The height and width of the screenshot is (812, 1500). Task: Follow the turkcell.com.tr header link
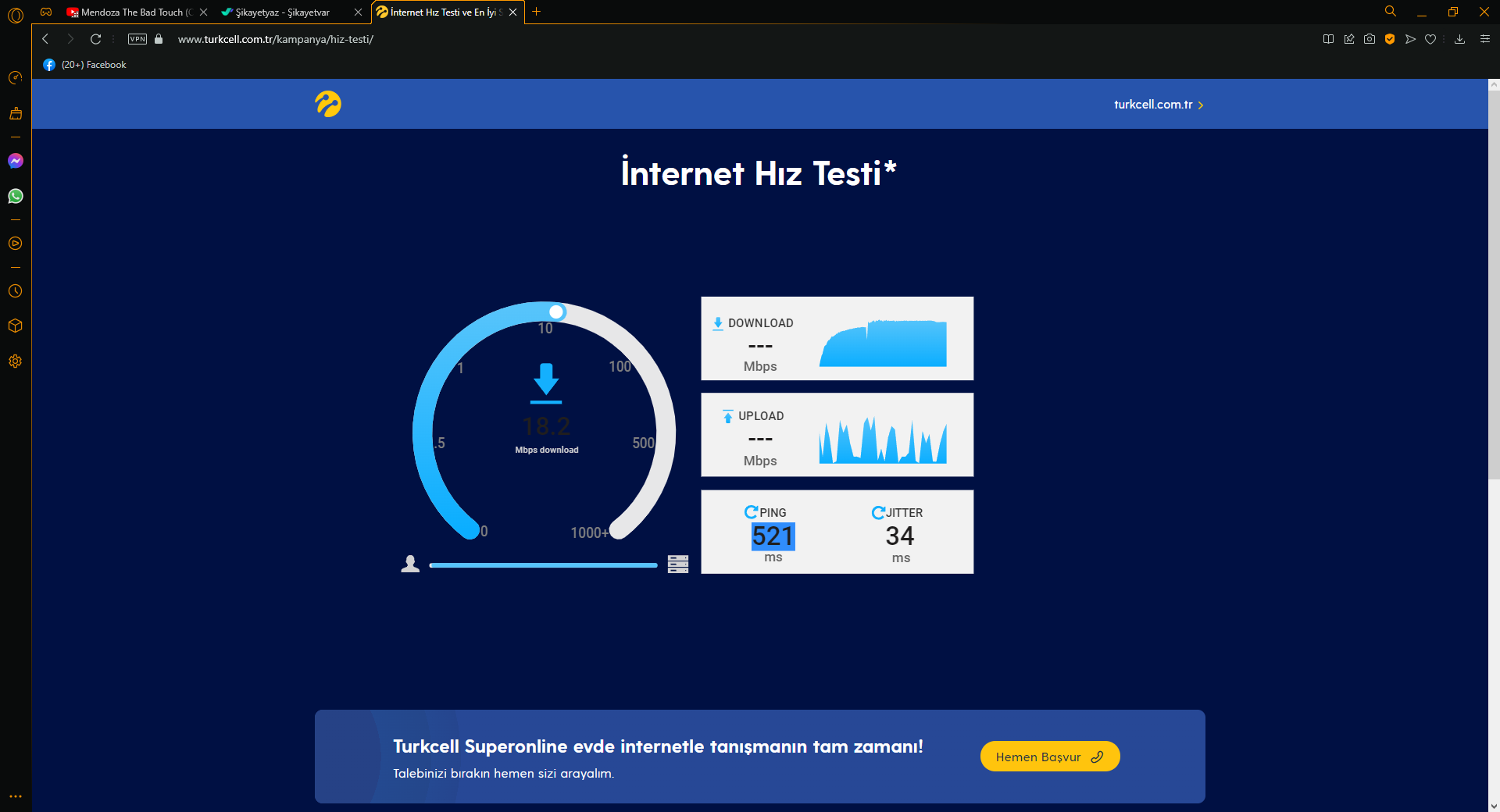[x=1159, y=105]
